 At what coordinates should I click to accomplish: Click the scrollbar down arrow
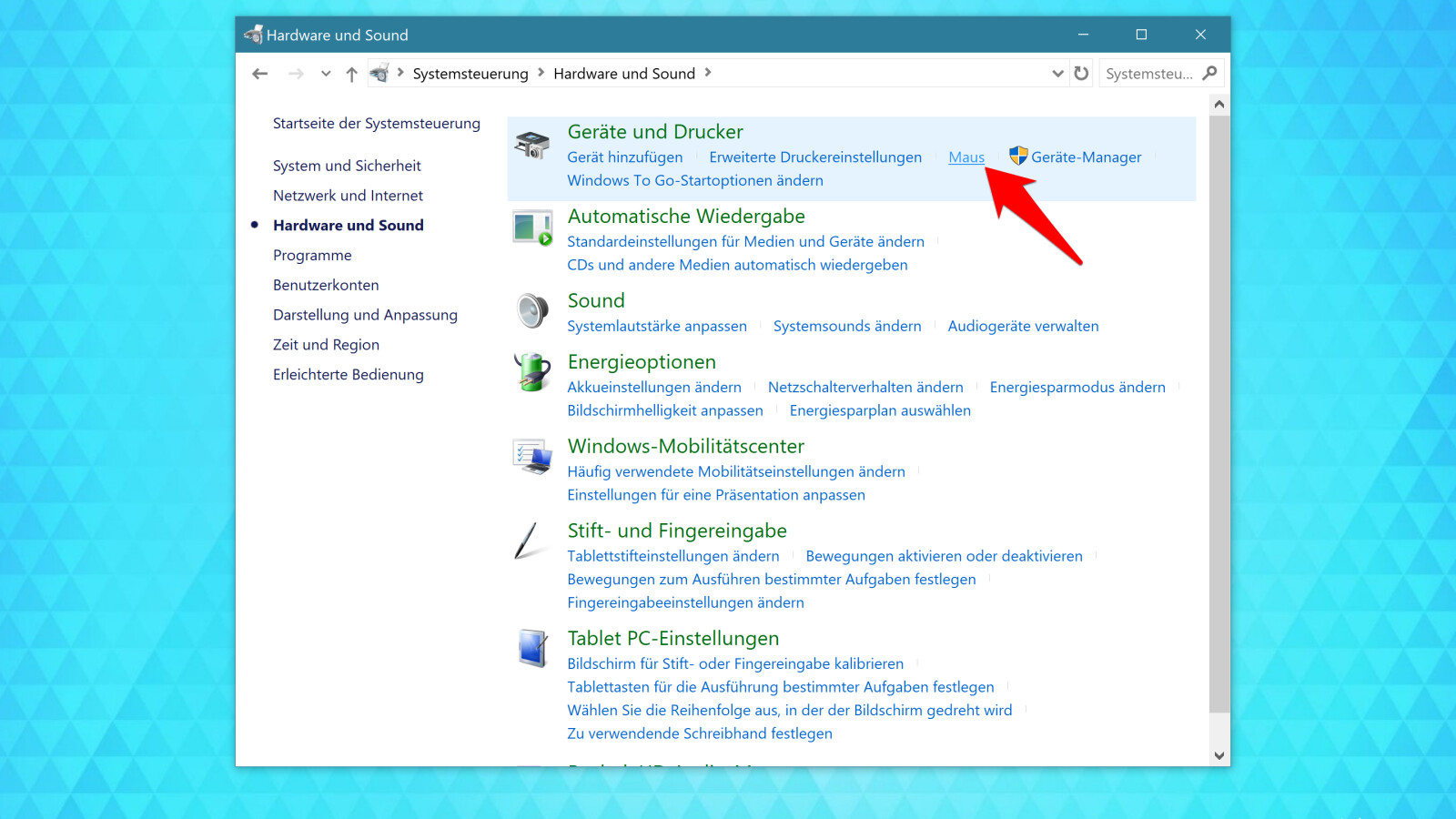(x=1219, y=755)
